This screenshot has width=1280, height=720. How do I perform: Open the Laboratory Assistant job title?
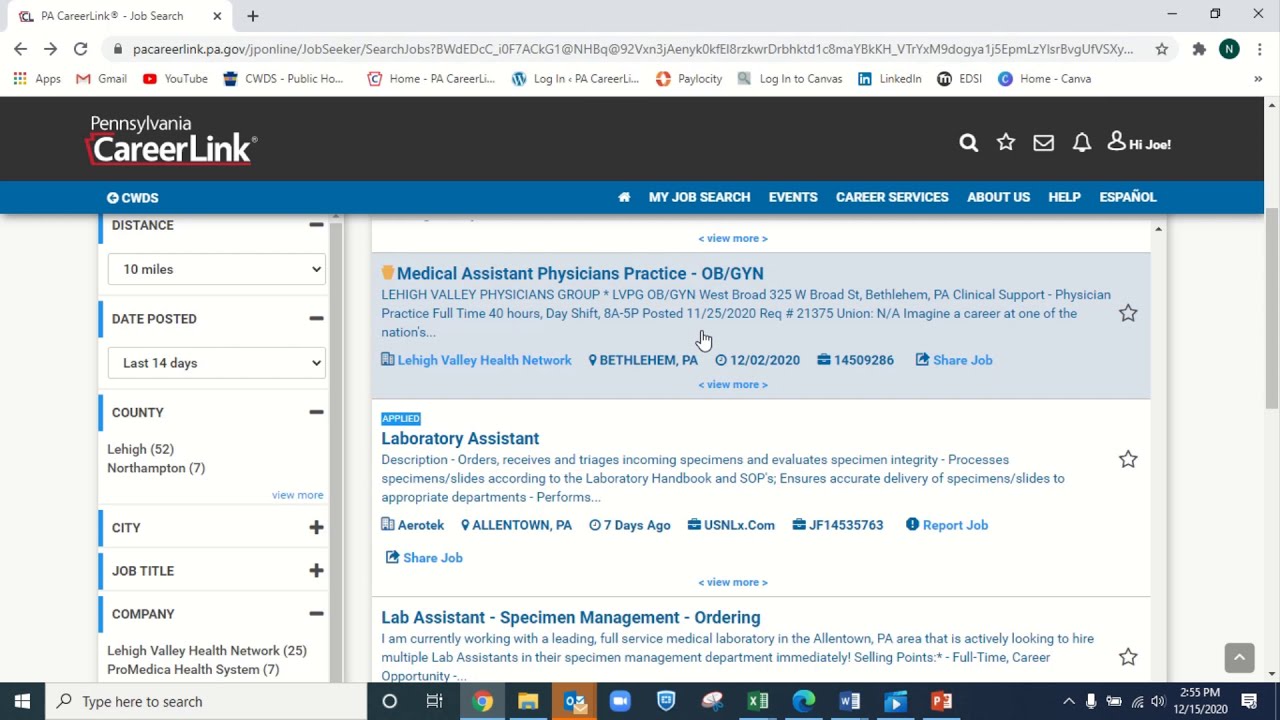(460, 438)
